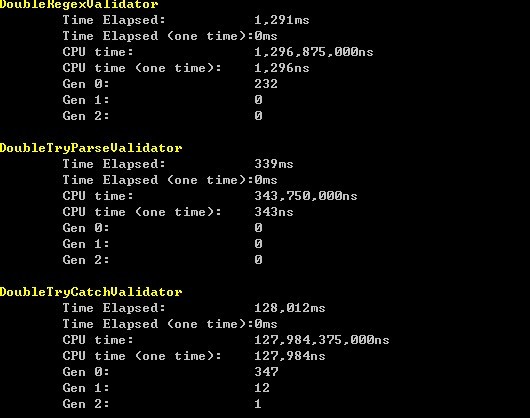Image resolution: width=530 pixels, height=418 pixels.
Task: Click the Gen 2 value 1
Action: click(258, 404)
